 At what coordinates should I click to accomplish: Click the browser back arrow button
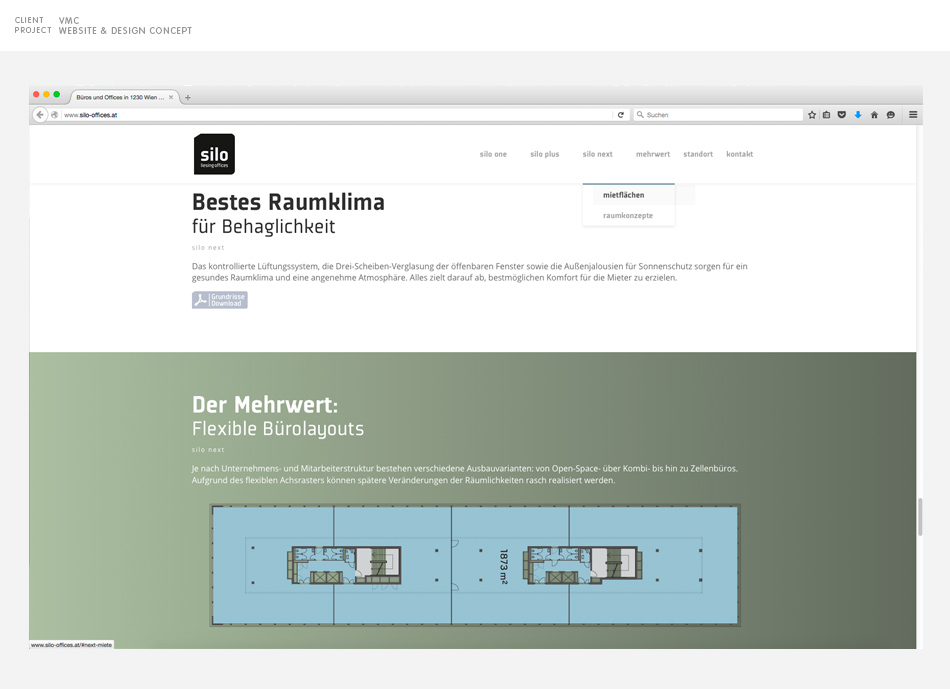40,115
